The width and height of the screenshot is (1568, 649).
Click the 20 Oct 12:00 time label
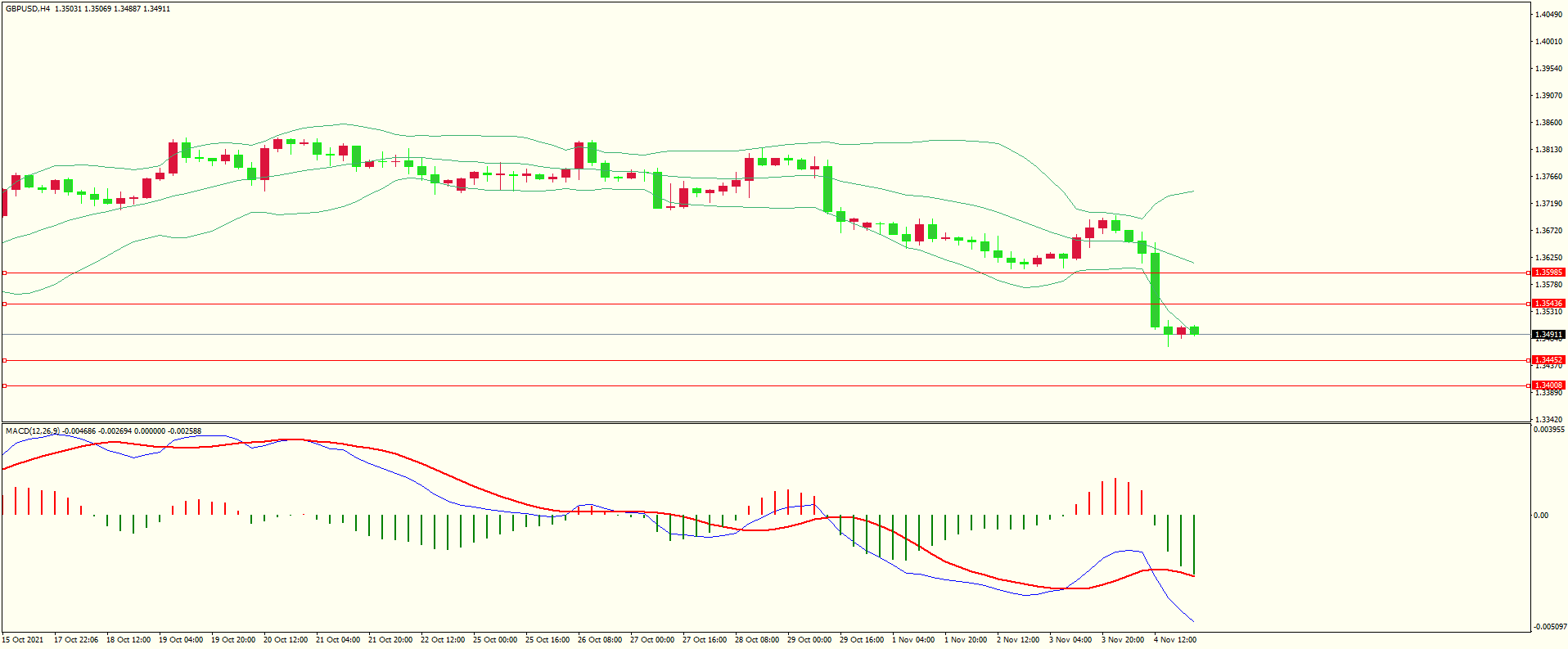286,640
